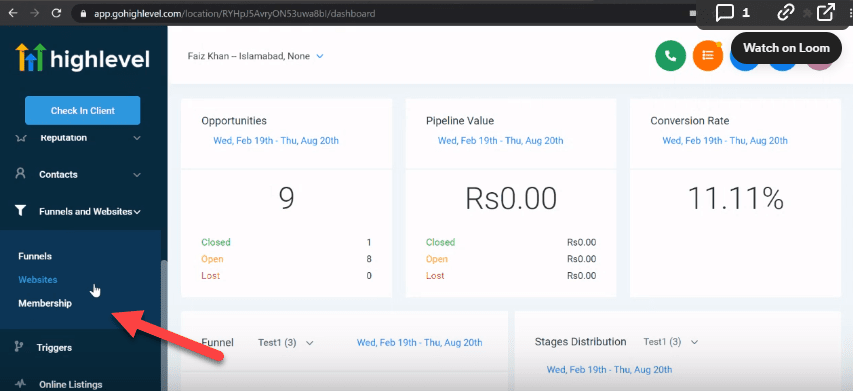
Task: Click the 11.11% conversion rate value
Action: click(735, 198)
